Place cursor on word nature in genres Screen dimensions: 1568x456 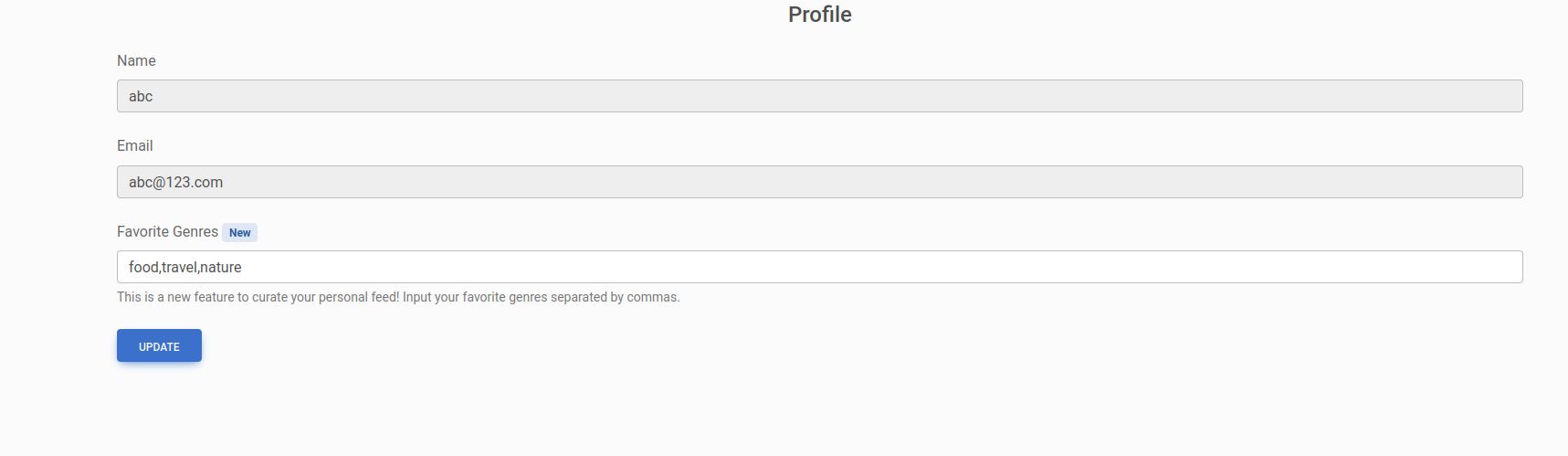click(221, 267)
